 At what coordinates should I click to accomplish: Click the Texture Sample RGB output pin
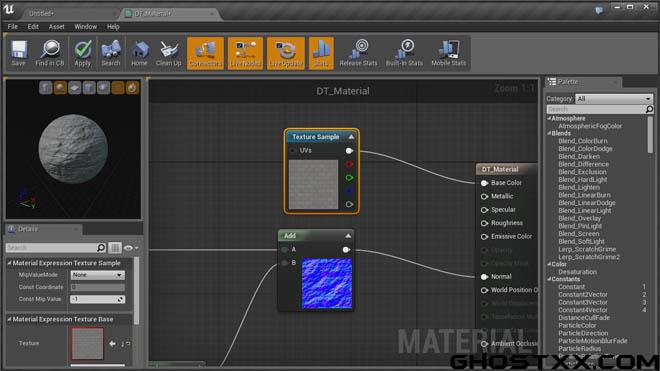(x=349, y=151)
